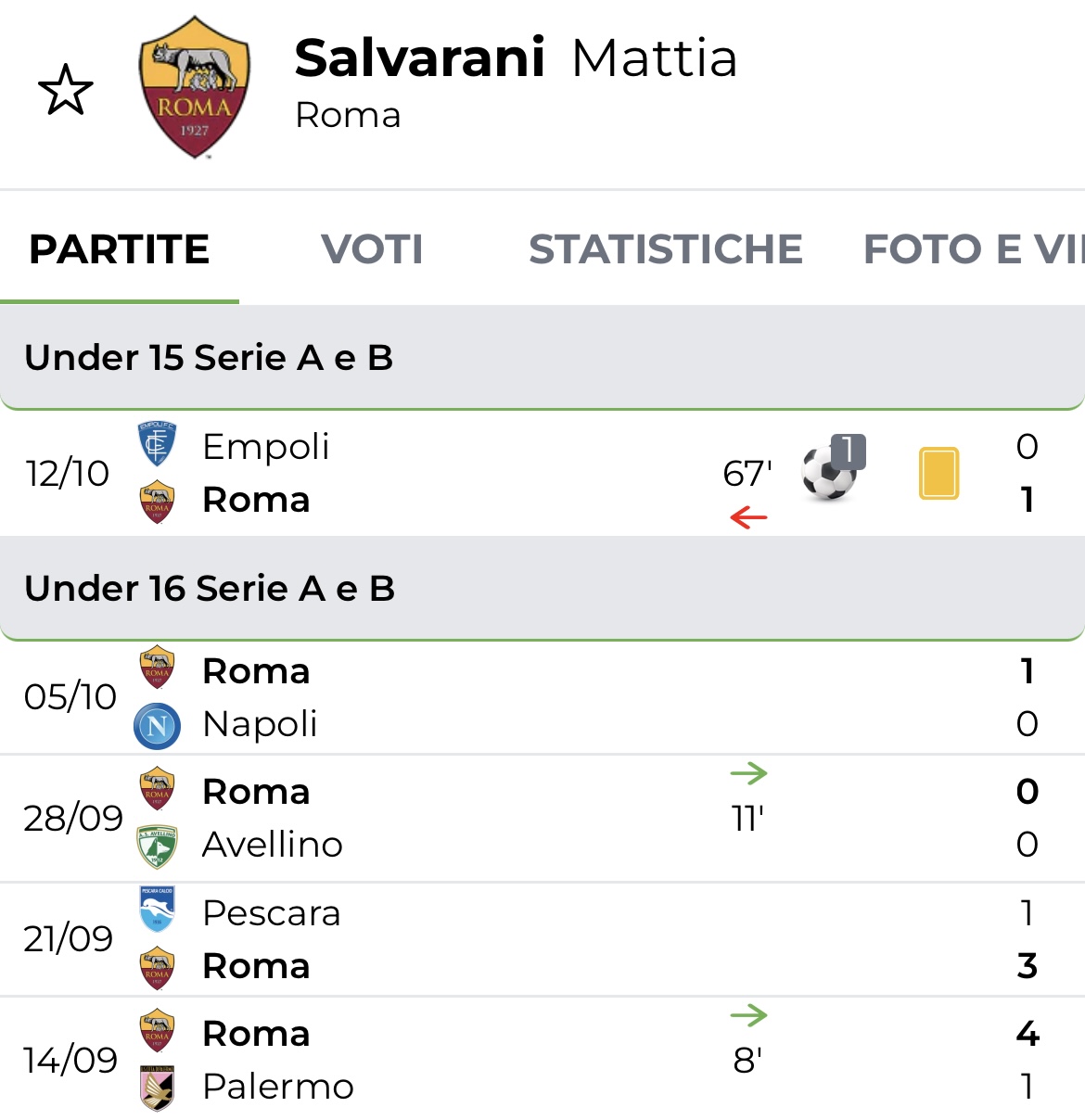Viewport: 1085px width, 1120px height.
Task: Collapse the Under 15 Serie A e B section
Action: [x=542, y=358]
